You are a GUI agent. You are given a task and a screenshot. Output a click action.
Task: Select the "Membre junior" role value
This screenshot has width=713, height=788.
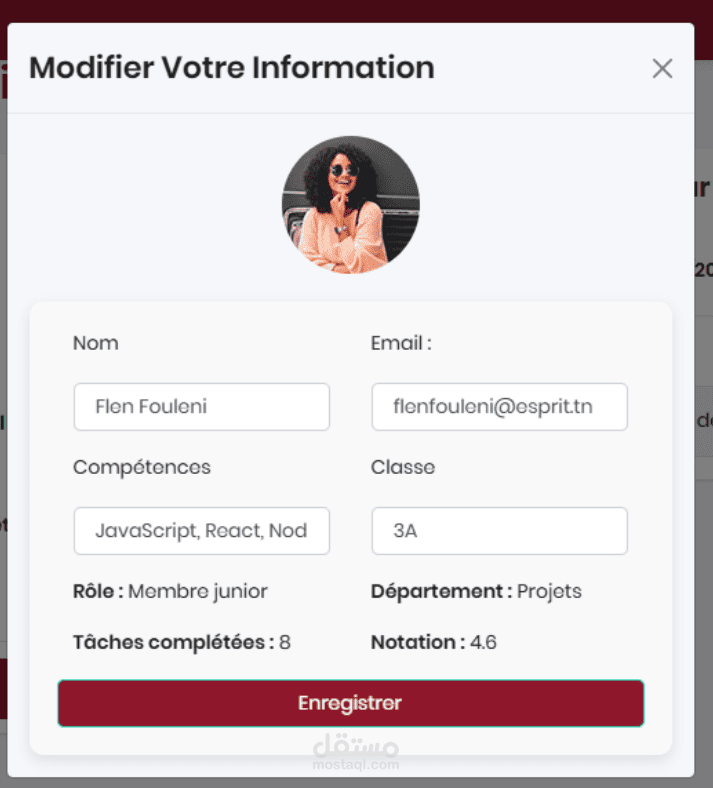pyautogui.click(x=198, y=591)
